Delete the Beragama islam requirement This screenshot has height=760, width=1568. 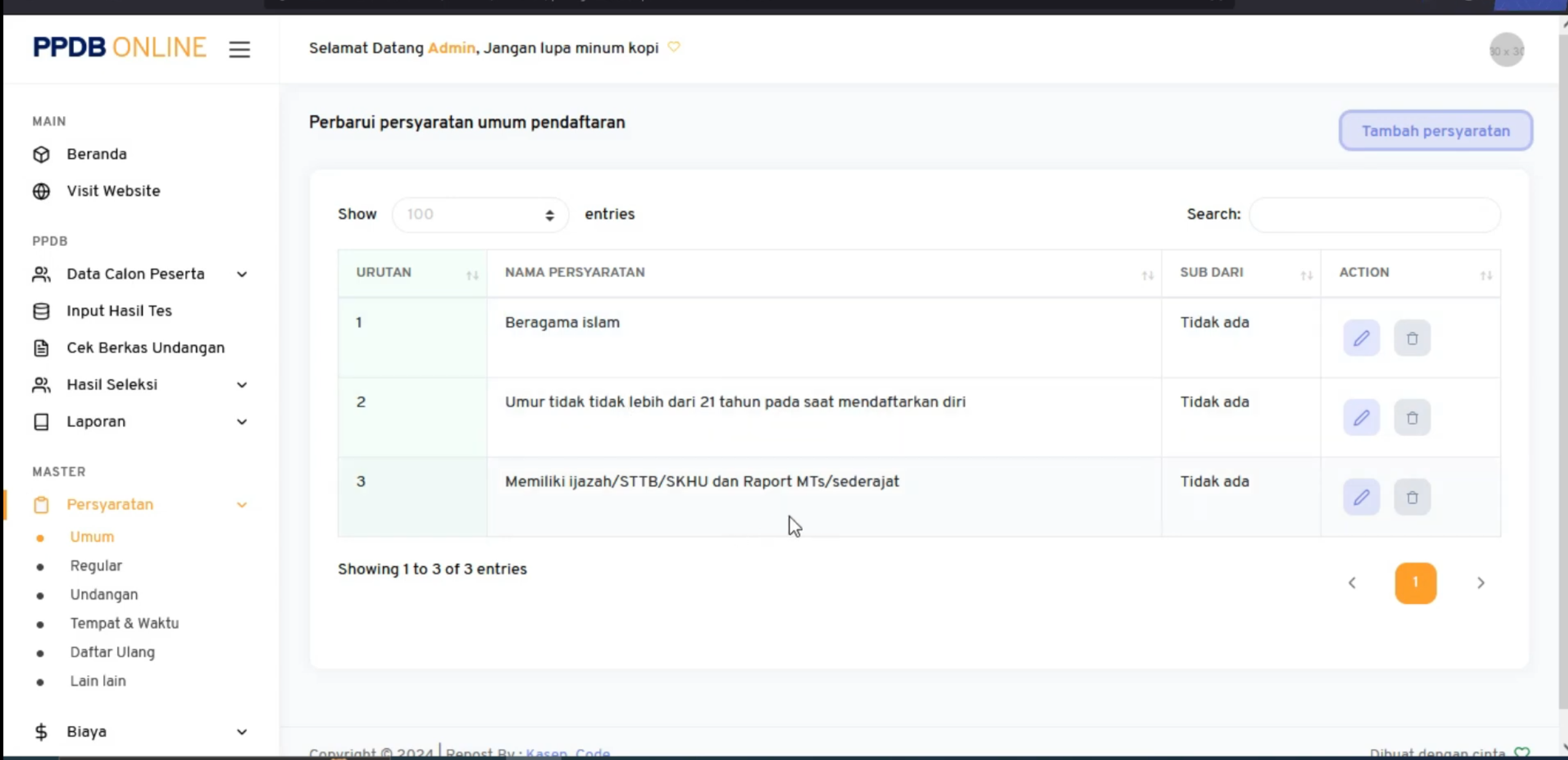(x=1412, y=338)
